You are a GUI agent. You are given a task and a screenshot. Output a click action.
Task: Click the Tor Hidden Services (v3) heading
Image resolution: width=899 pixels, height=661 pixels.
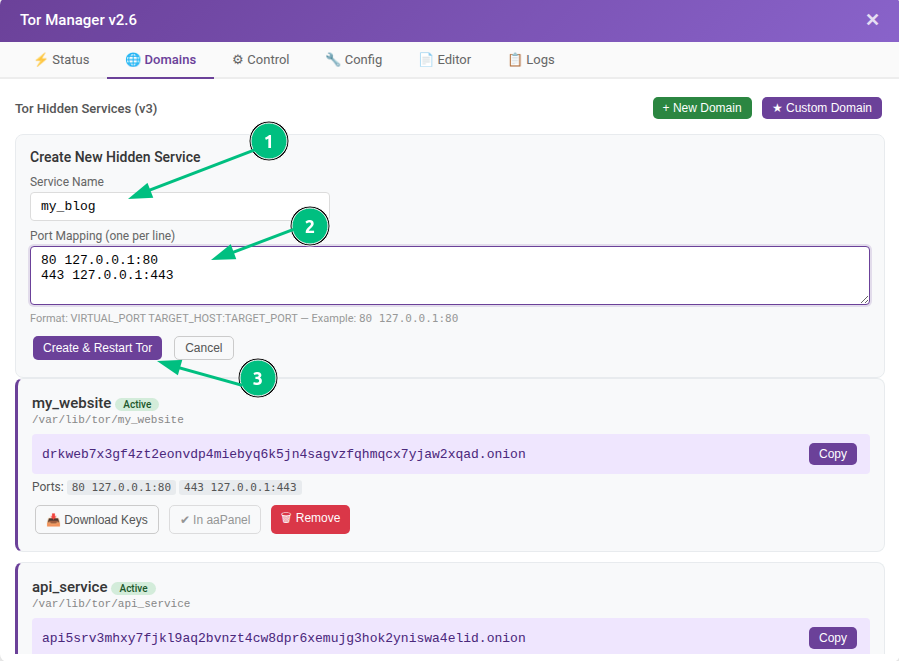(86, 108)
